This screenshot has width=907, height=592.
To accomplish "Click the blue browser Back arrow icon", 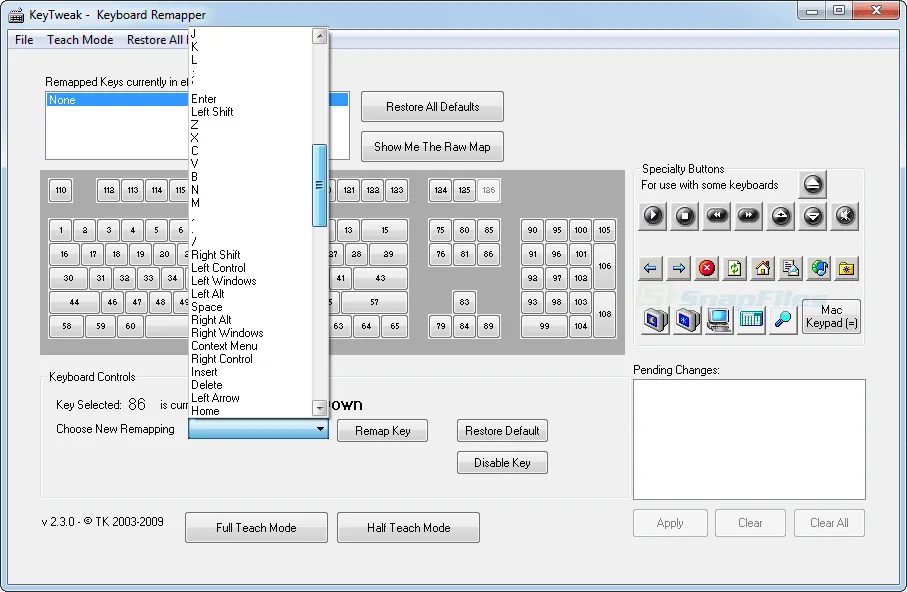I will (650, 269).
